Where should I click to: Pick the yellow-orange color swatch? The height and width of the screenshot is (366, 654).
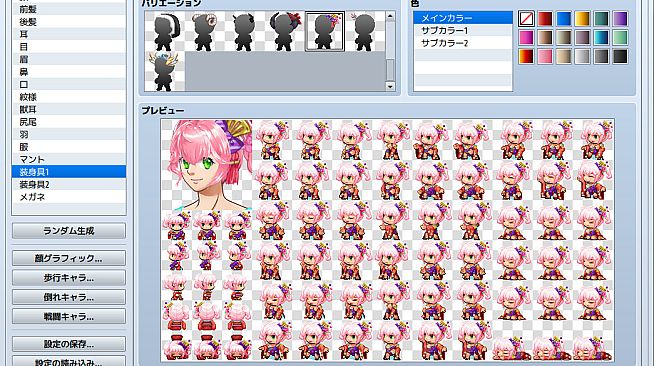583,19
